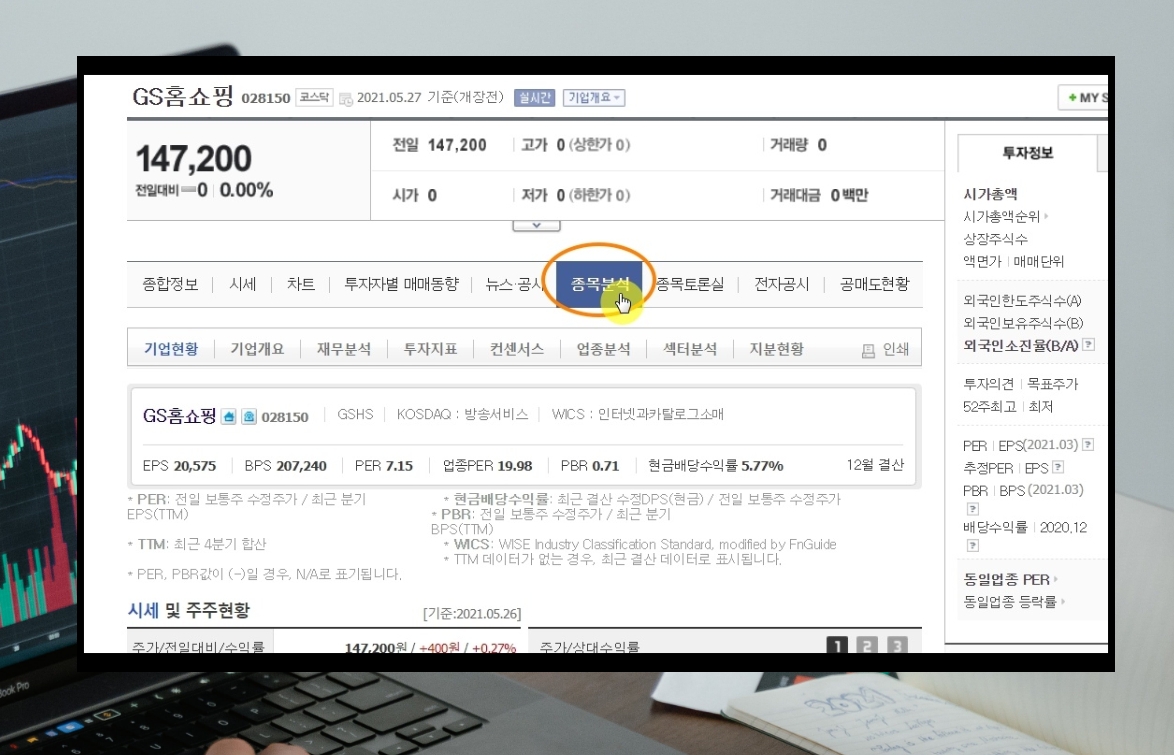Open help icon for 외국인소진율(B/A)
1174x755 pixels.
1089,345
